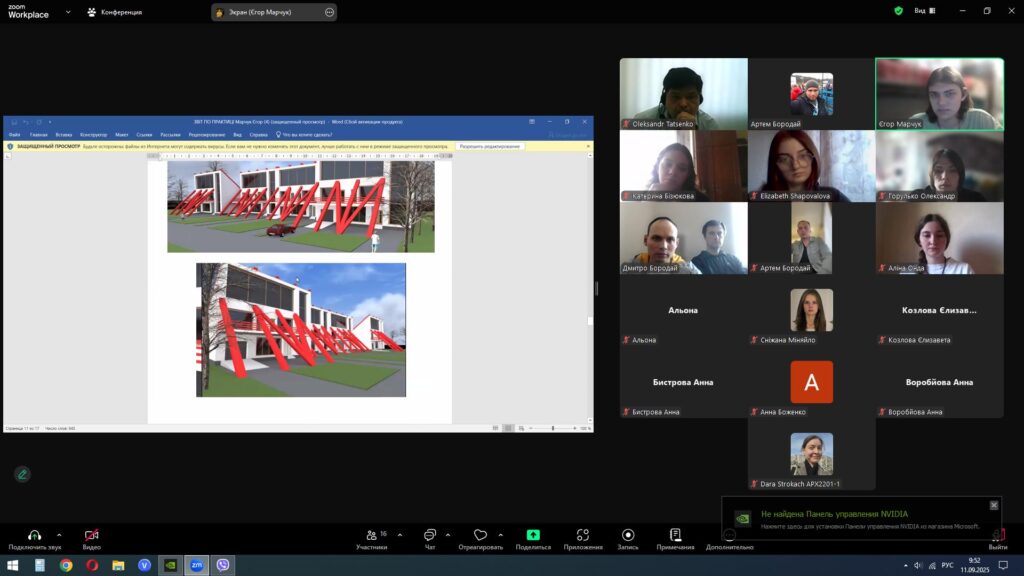Click the NVIDIA icon in the taskbar
The image size is (1024, 576).
pyautogui.click(x=170, y=565)
